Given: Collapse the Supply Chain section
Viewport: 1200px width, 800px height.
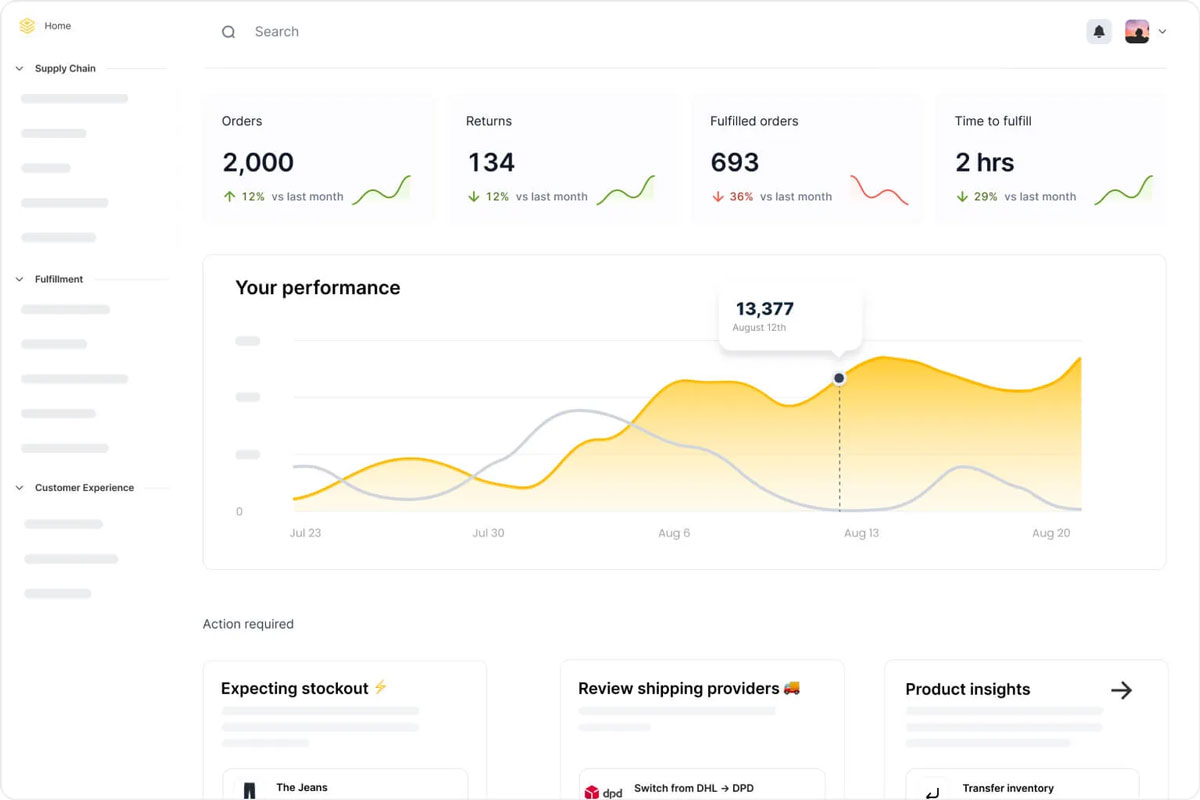Looking at the screenshot, I should (x=19, y=69).
